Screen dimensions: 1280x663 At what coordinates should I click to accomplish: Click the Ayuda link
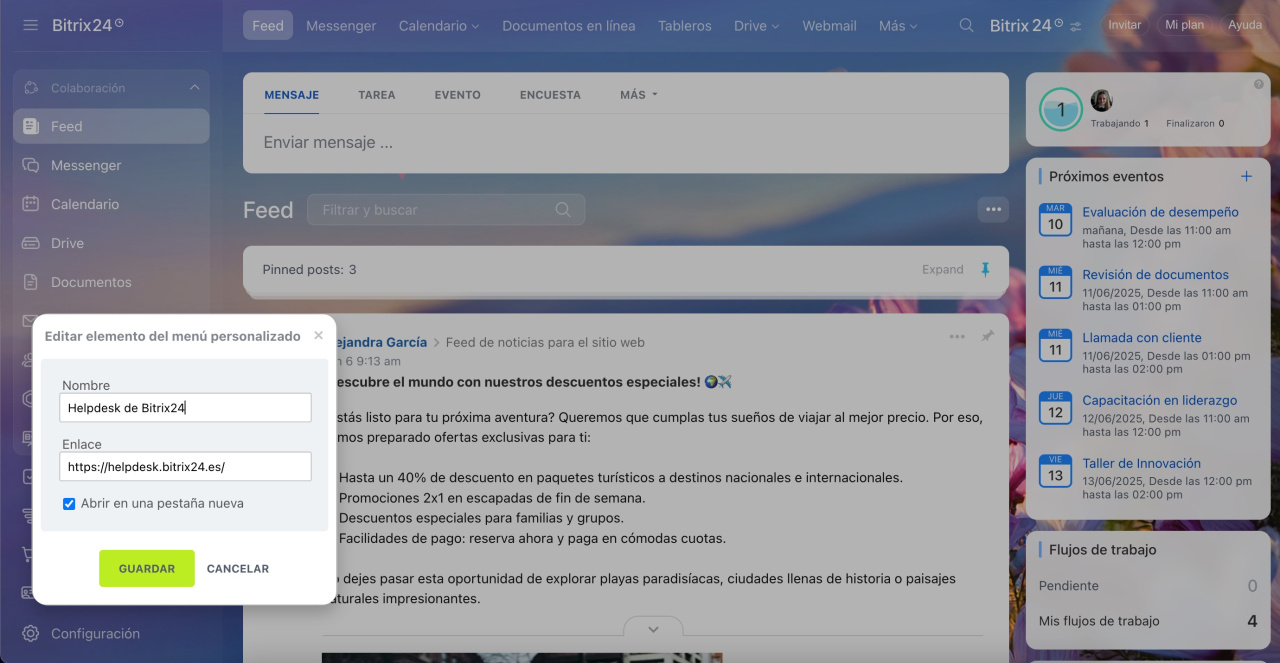(x=1245, y=25)
